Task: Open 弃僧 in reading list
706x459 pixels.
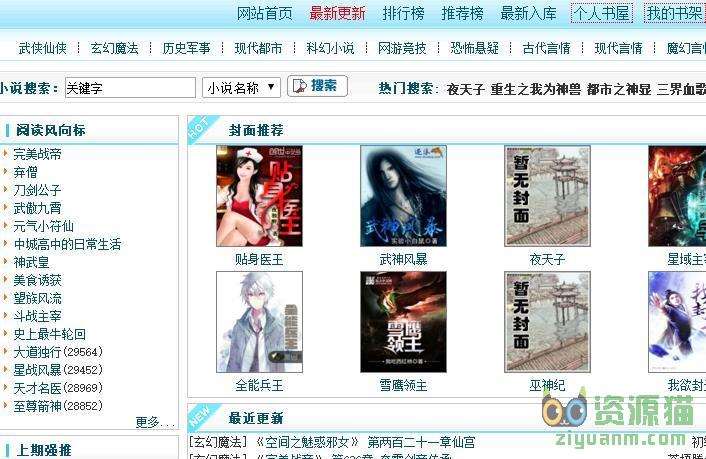Action: [x=26, y=172]
